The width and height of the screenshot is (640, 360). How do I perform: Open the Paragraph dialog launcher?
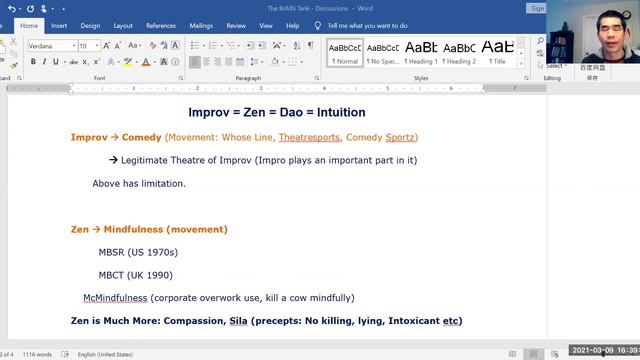point(316,78)
